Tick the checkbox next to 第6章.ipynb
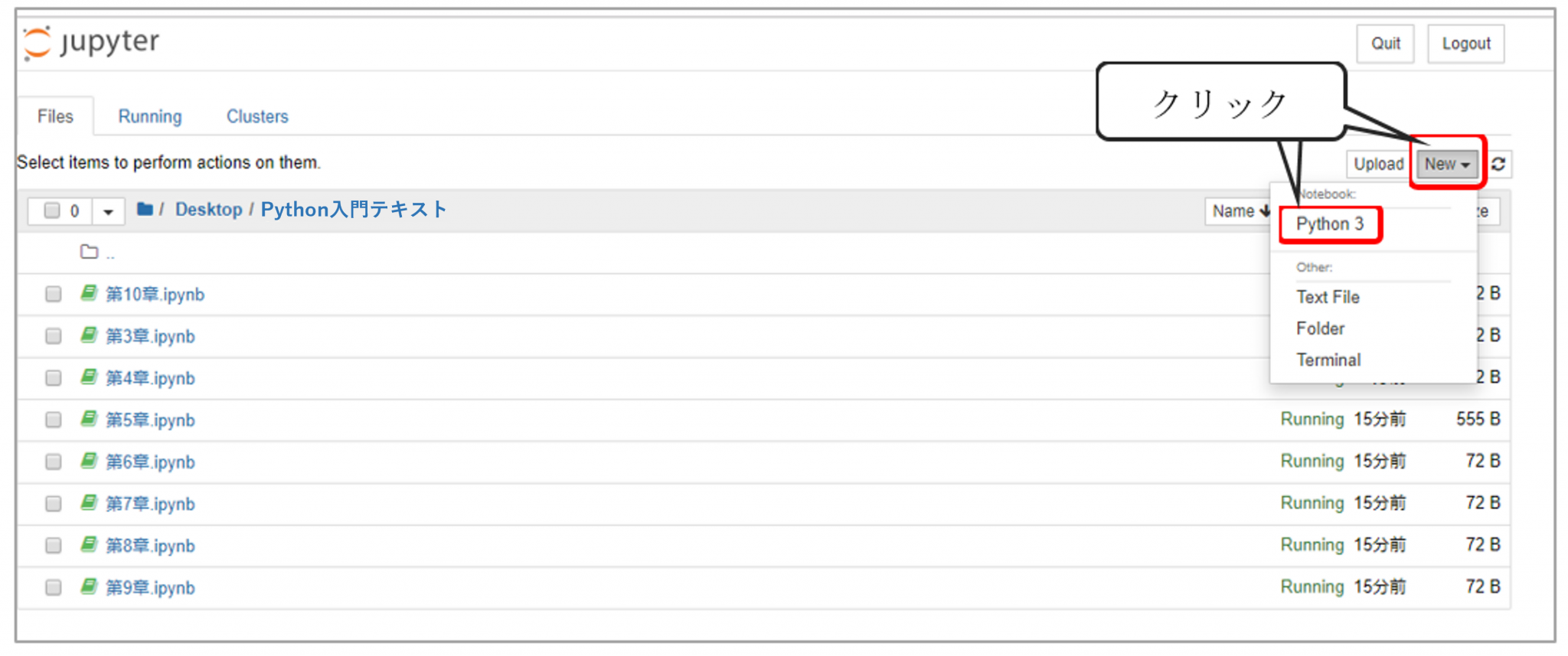This screenshot has height=656, width=1568. (53, 462)
